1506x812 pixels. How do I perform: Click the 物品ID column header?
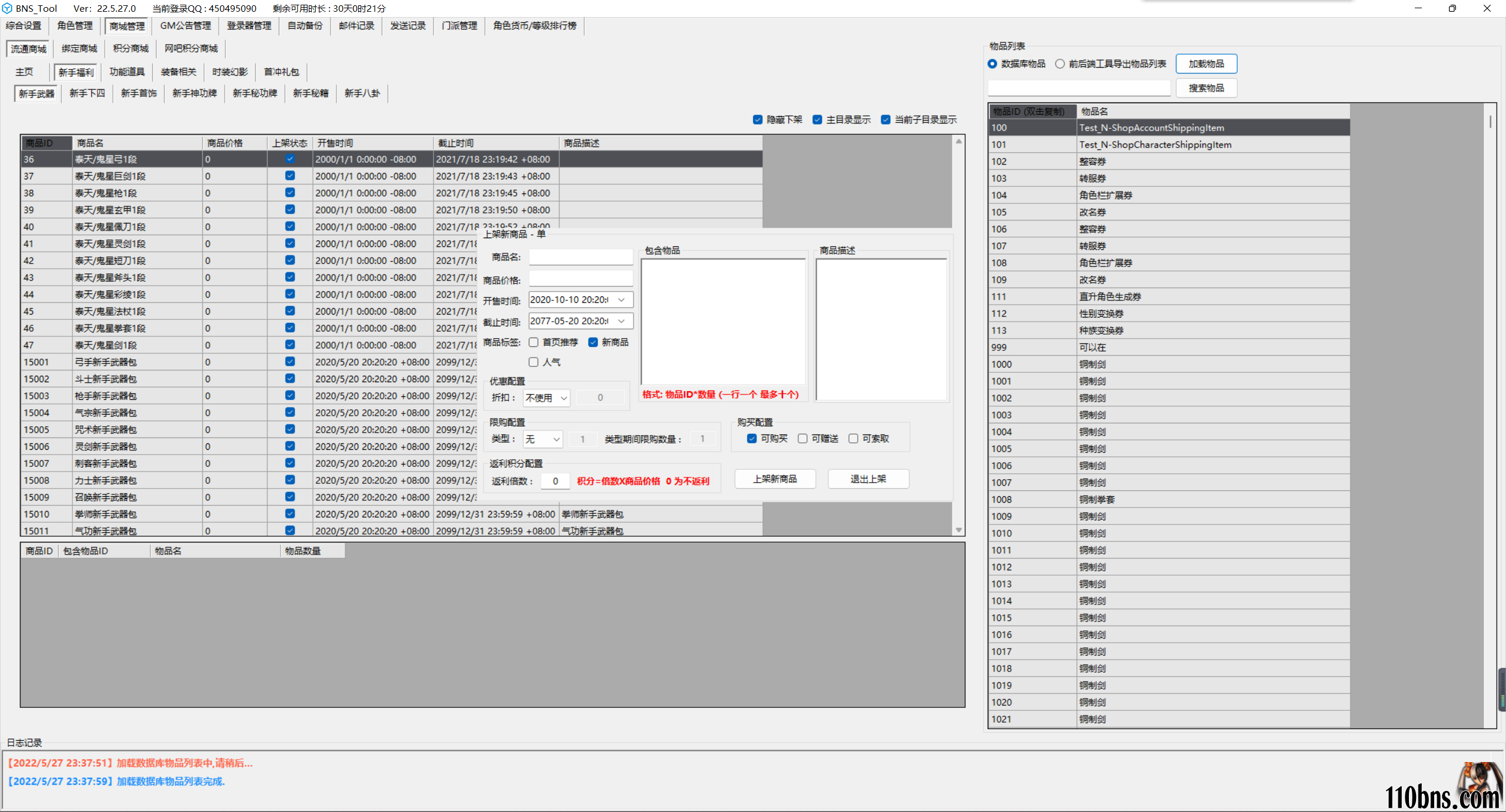[1032, 111]
